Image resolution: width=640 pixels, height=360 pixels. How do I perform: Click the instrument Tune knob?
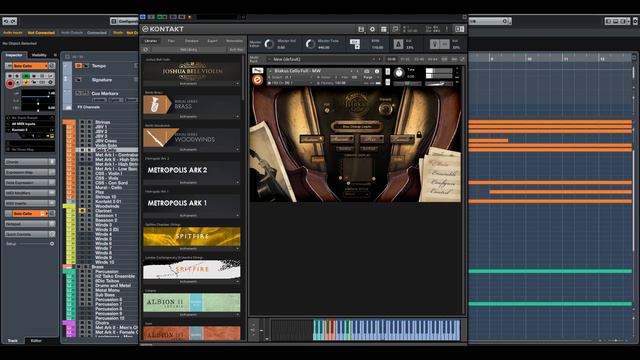[x=399, y=73]
